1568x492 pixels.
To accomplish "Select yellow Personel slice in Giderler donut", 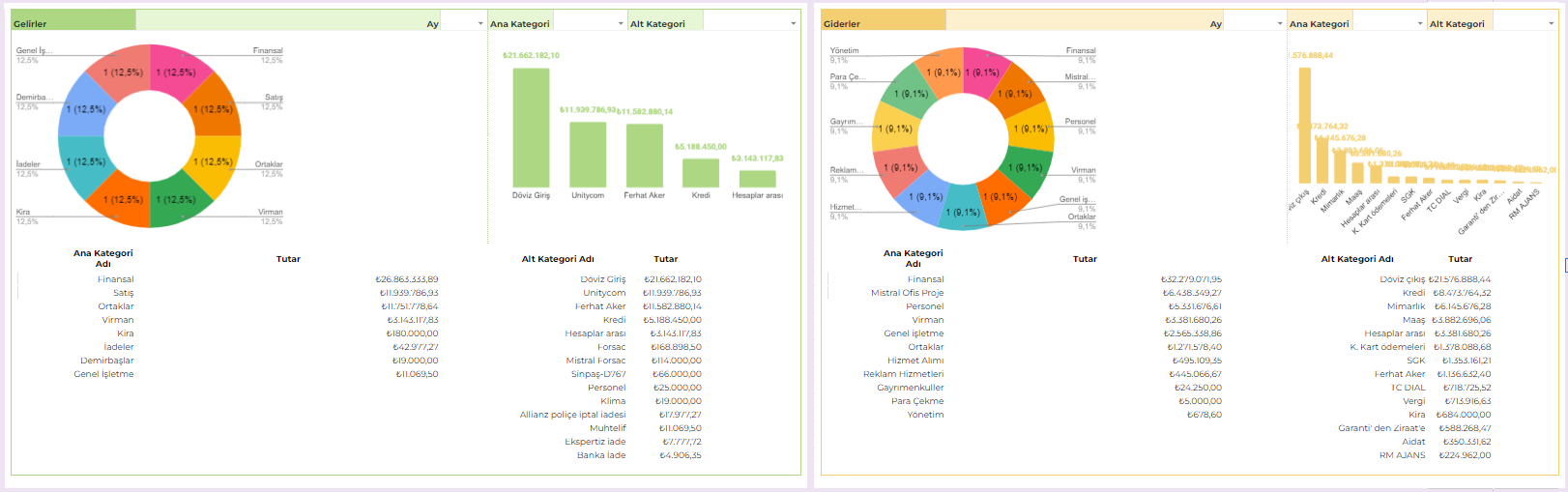I will (x=1032, y=129).
